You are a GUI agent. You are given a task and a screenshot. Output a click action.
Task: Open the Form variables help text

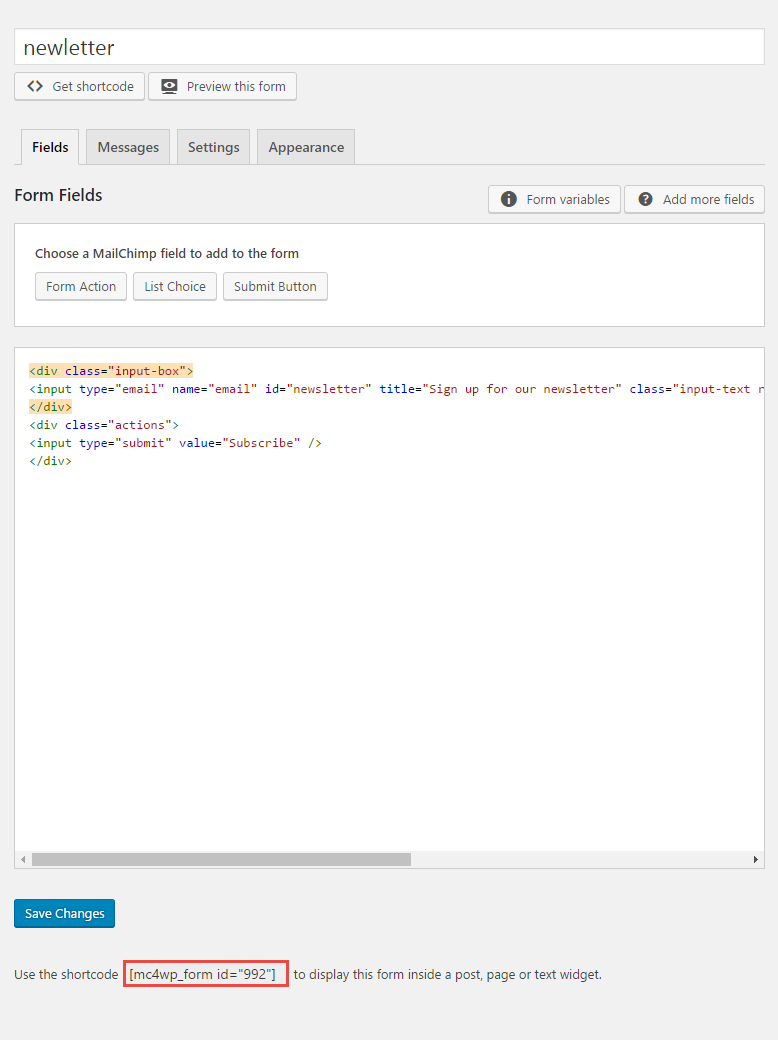click(x=568, y=199)
